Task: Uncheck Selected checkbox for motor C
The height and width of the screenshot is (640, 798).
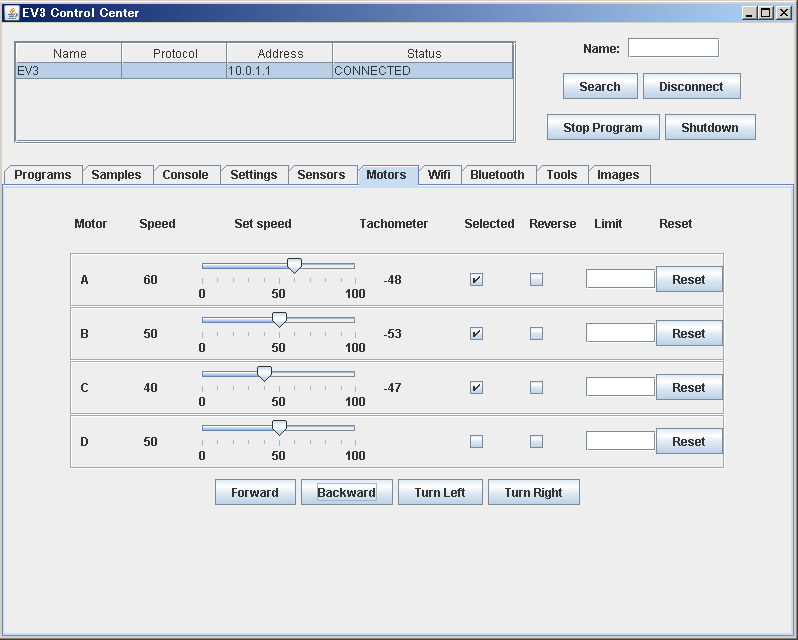Action: coord(476,387)
